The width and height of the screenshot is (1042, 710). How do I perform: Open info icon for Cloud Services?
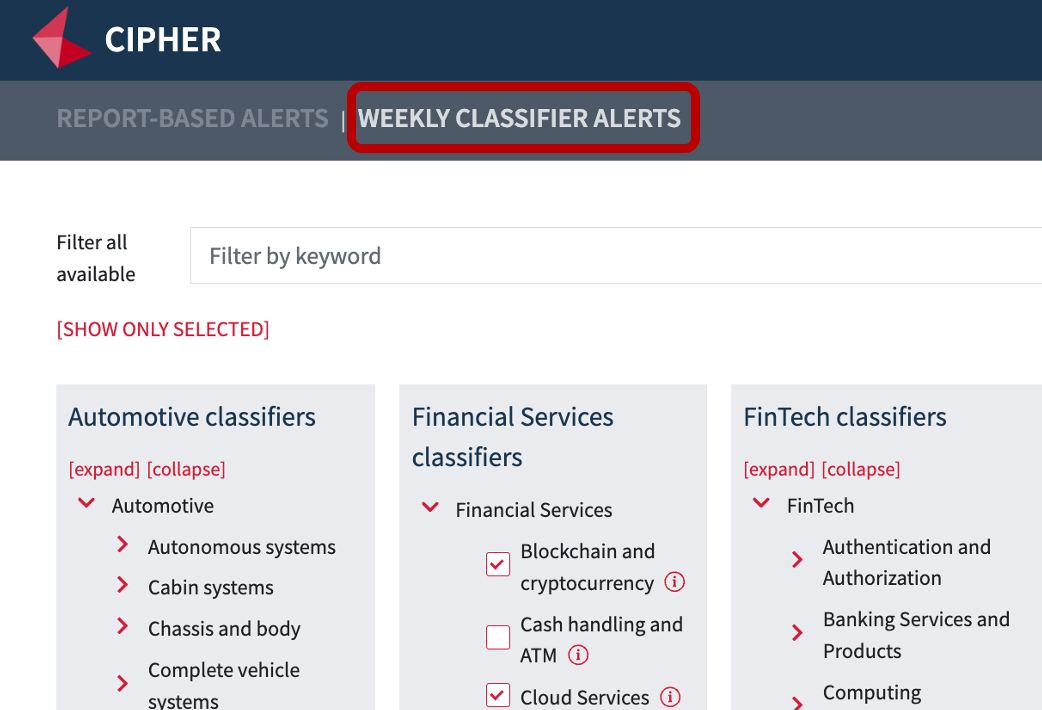point(670,697)
